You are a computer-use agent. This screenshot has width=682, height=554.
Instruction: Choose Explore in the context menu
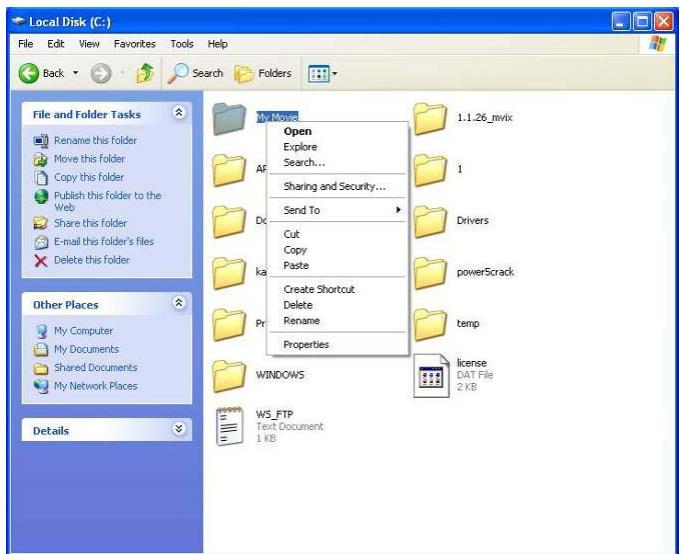pos(338,147)
